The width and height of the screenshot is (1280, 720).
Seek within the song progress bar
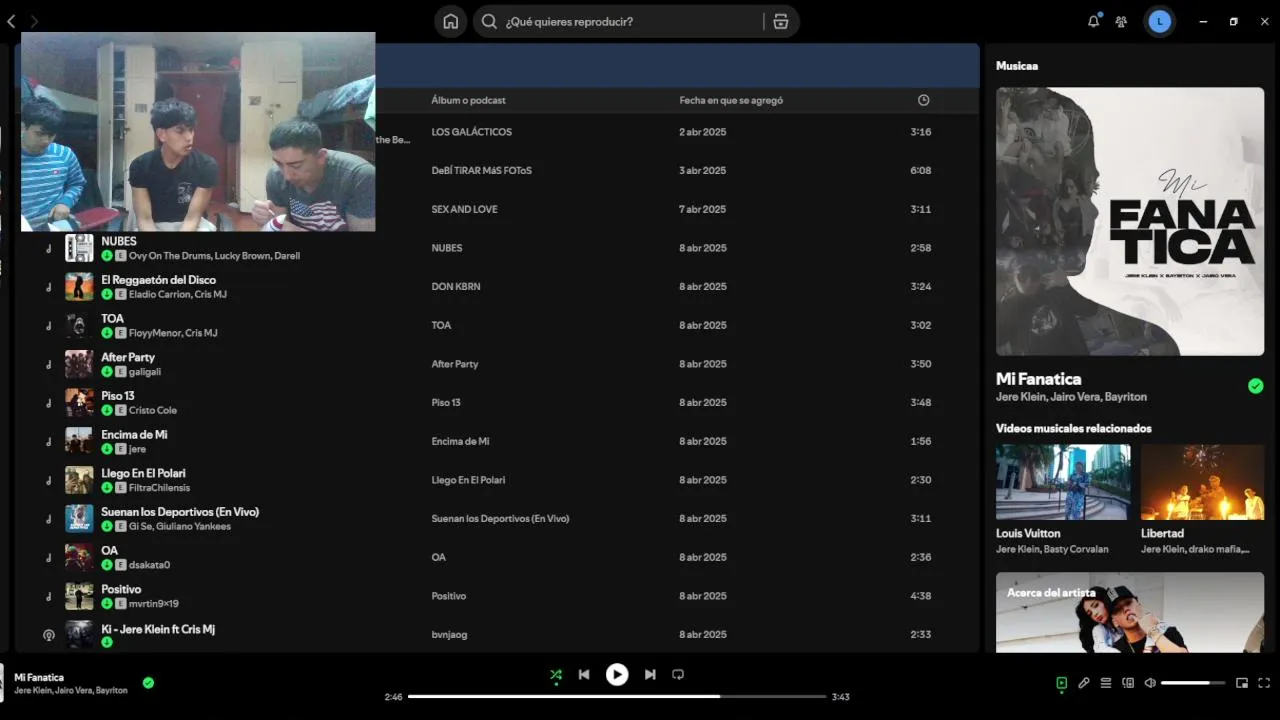click(617, 697)
